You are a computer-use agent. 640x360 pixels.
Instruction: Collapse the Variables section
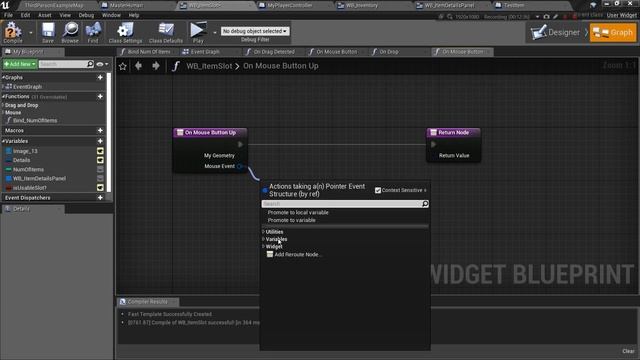tap(3, 141)
